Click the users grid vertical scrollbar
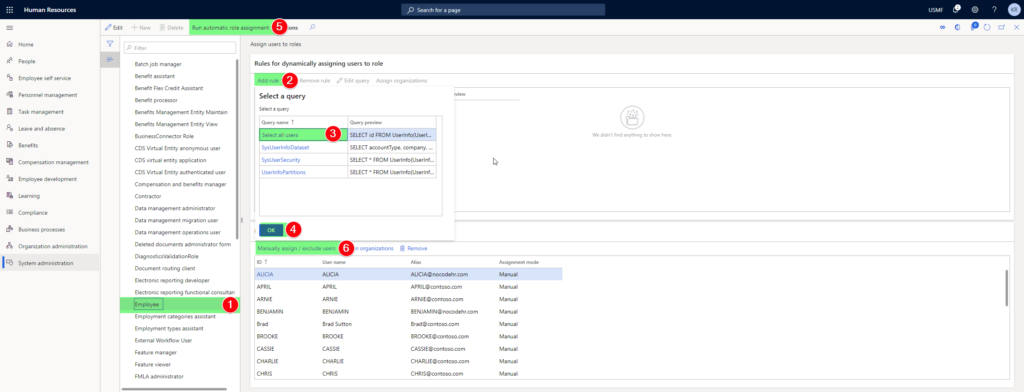 (1007, 287)
